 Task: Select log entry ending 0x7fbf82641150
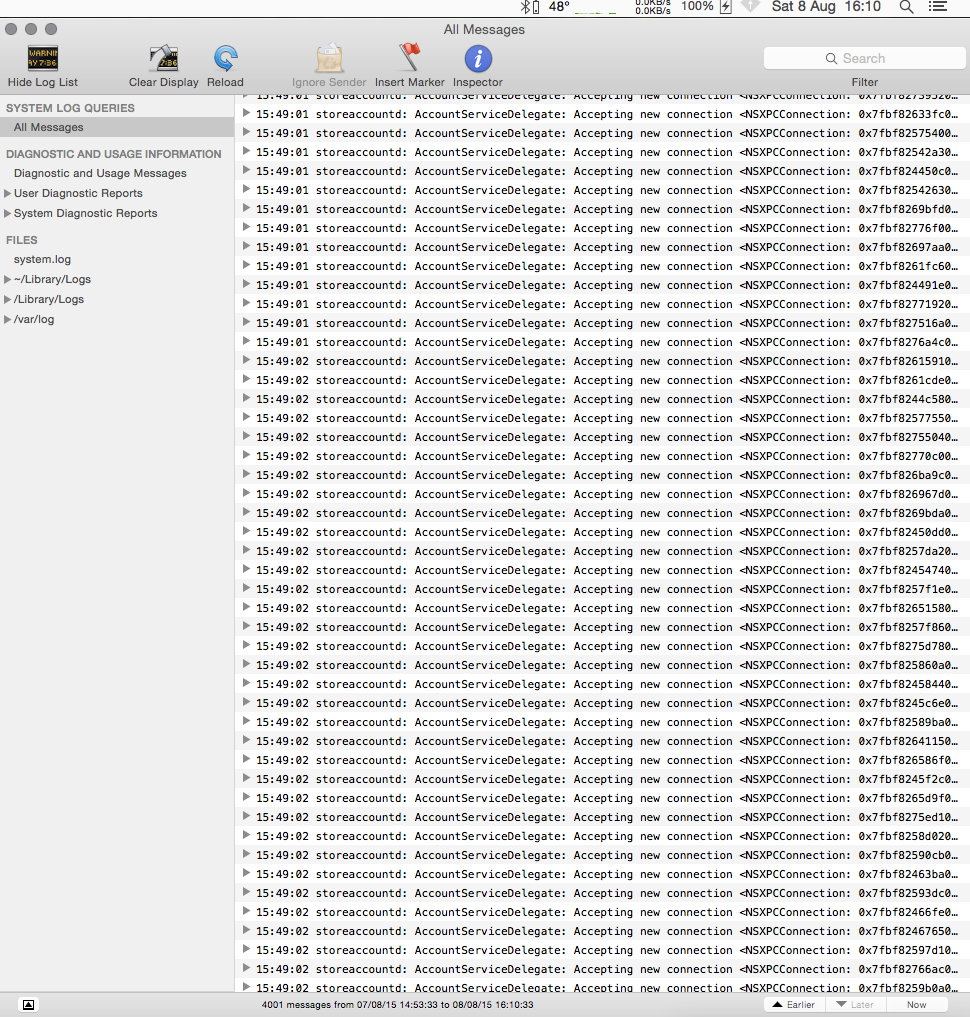coord(602,741)
